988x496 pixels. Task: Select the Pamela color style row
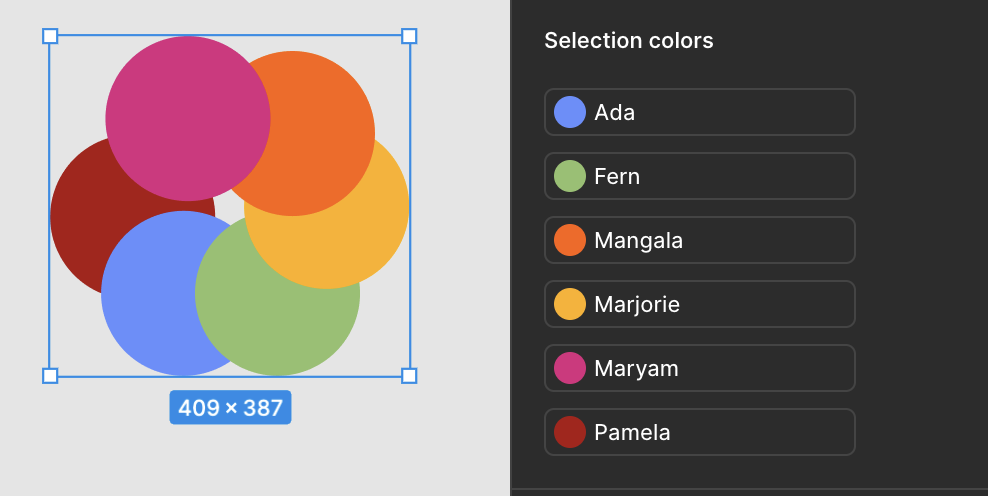[699, 432]
